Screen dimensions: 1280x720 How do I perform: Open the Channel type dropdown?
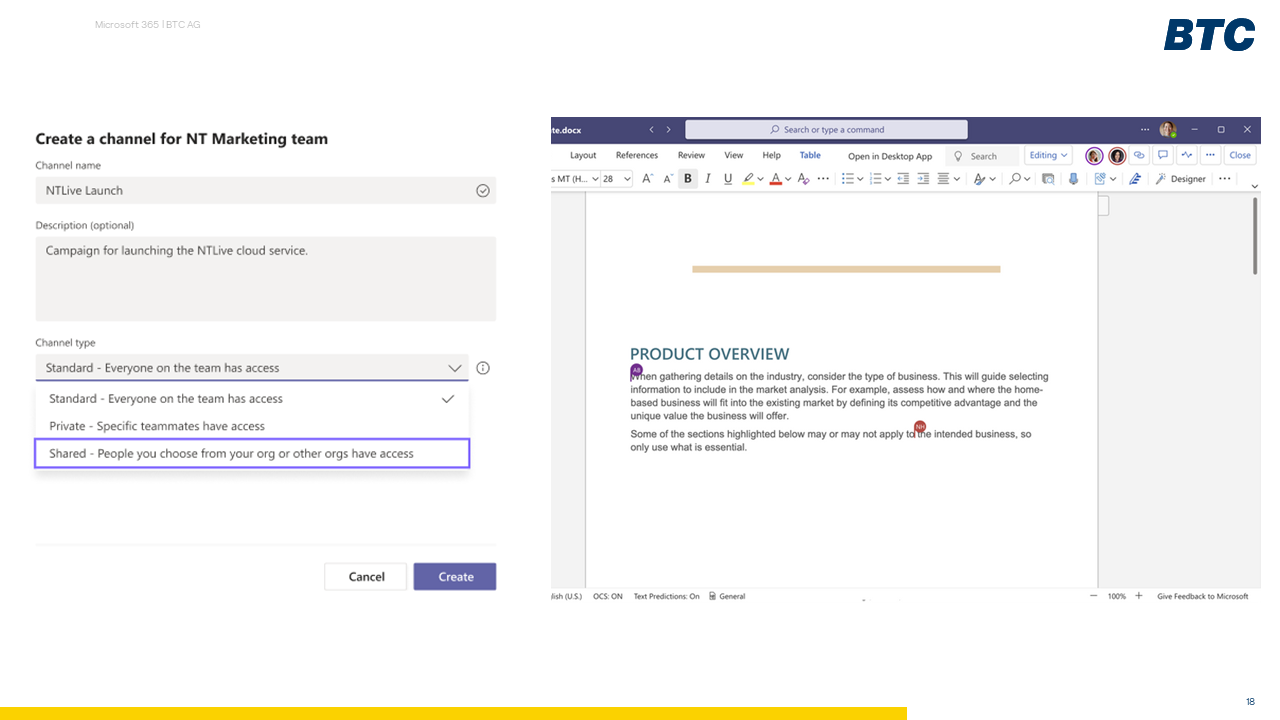tap(252, 368)
